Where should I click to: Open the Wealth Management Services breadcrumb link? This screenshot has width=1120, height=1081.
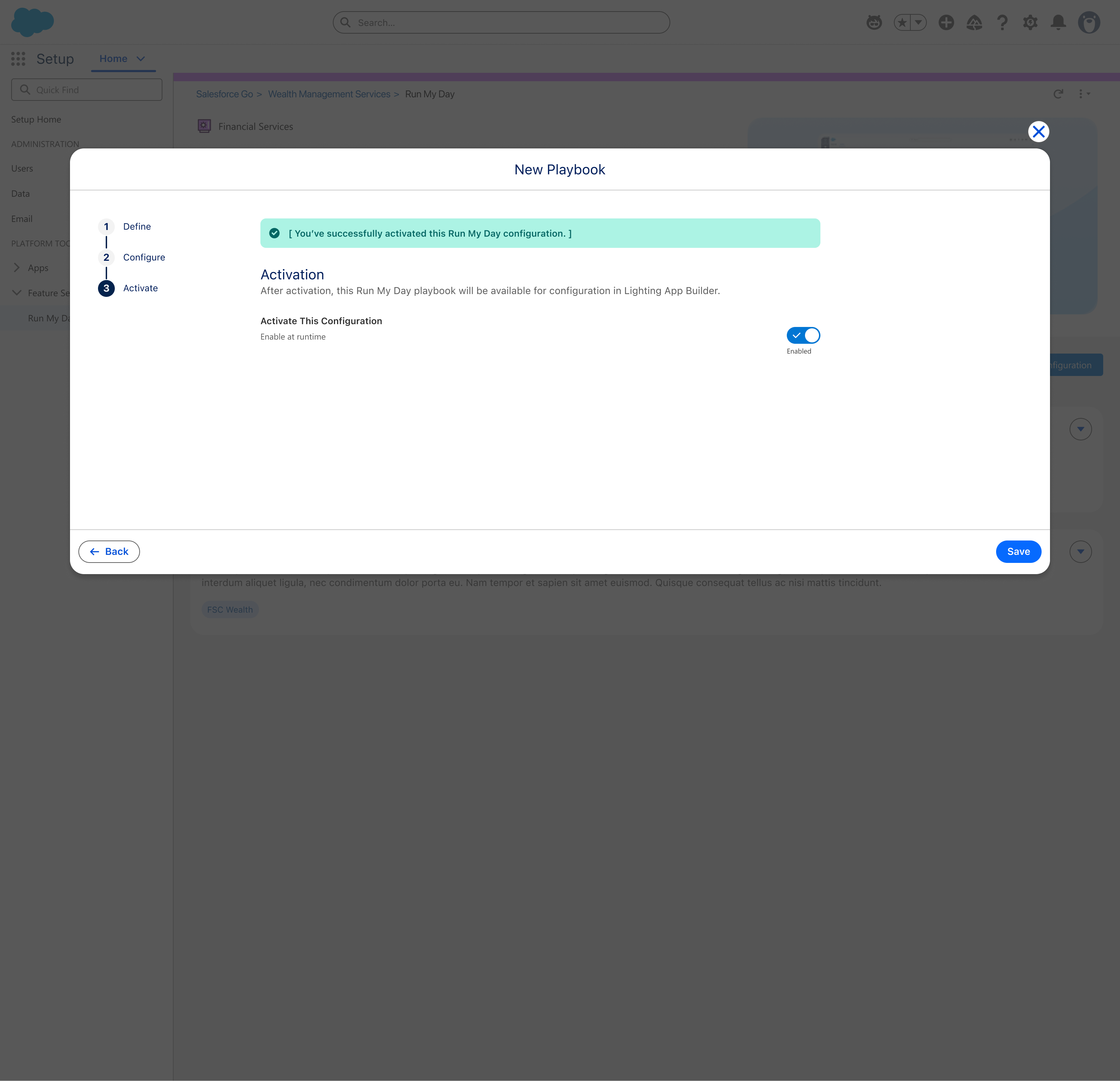(329, 94)
